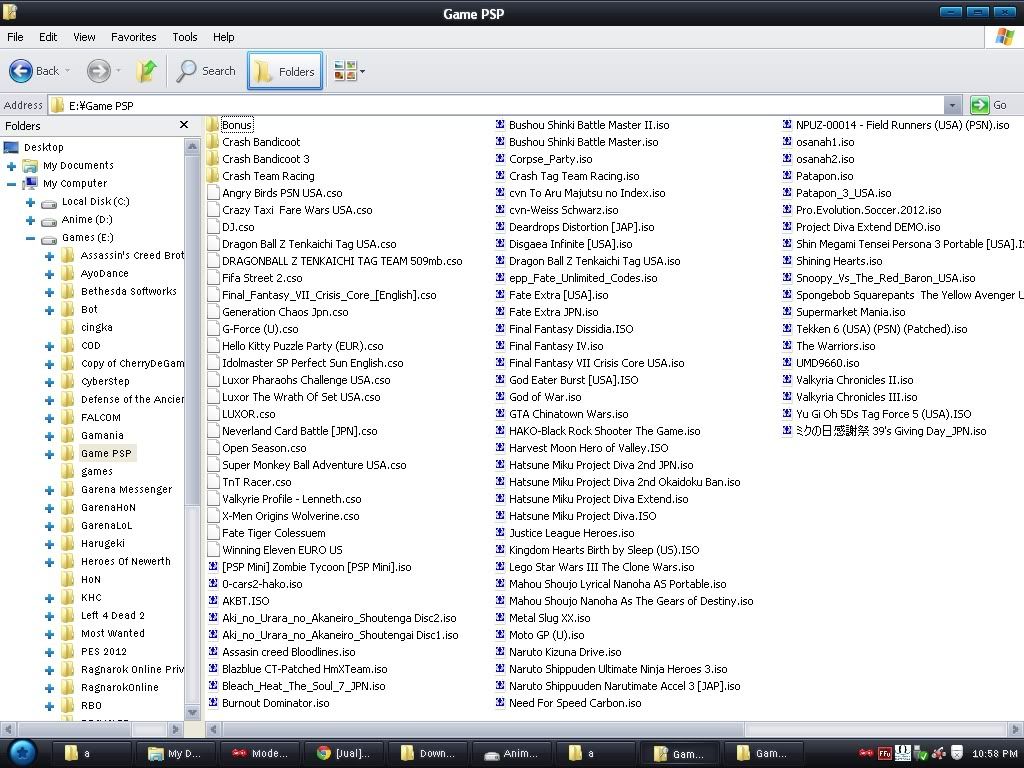Click the Go button

pos(989,105)
